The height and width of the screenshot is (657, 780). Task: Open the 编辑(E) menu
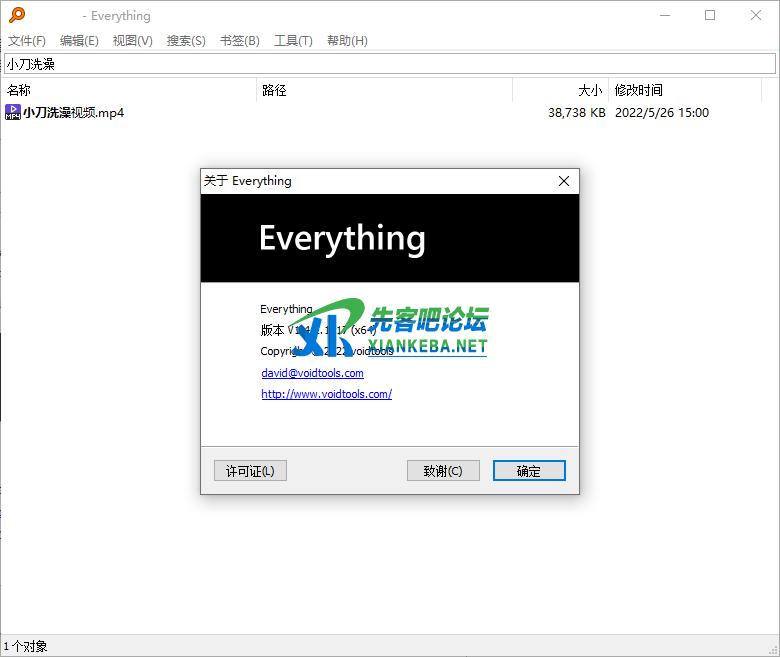point(79,40)
